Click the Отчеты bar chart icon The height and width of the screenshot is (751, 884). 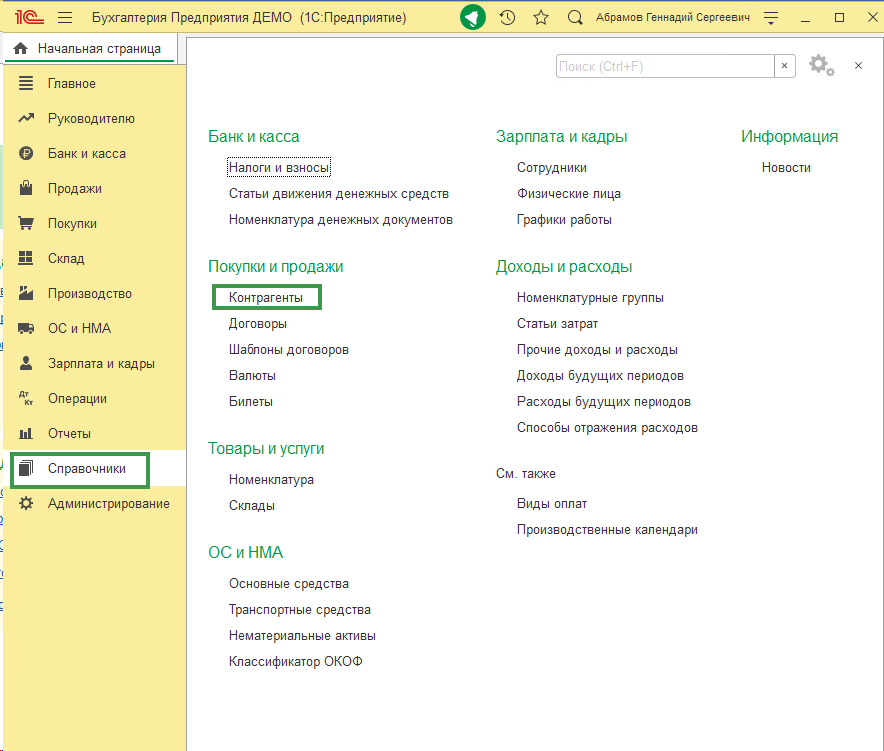[x=26, y=433]
